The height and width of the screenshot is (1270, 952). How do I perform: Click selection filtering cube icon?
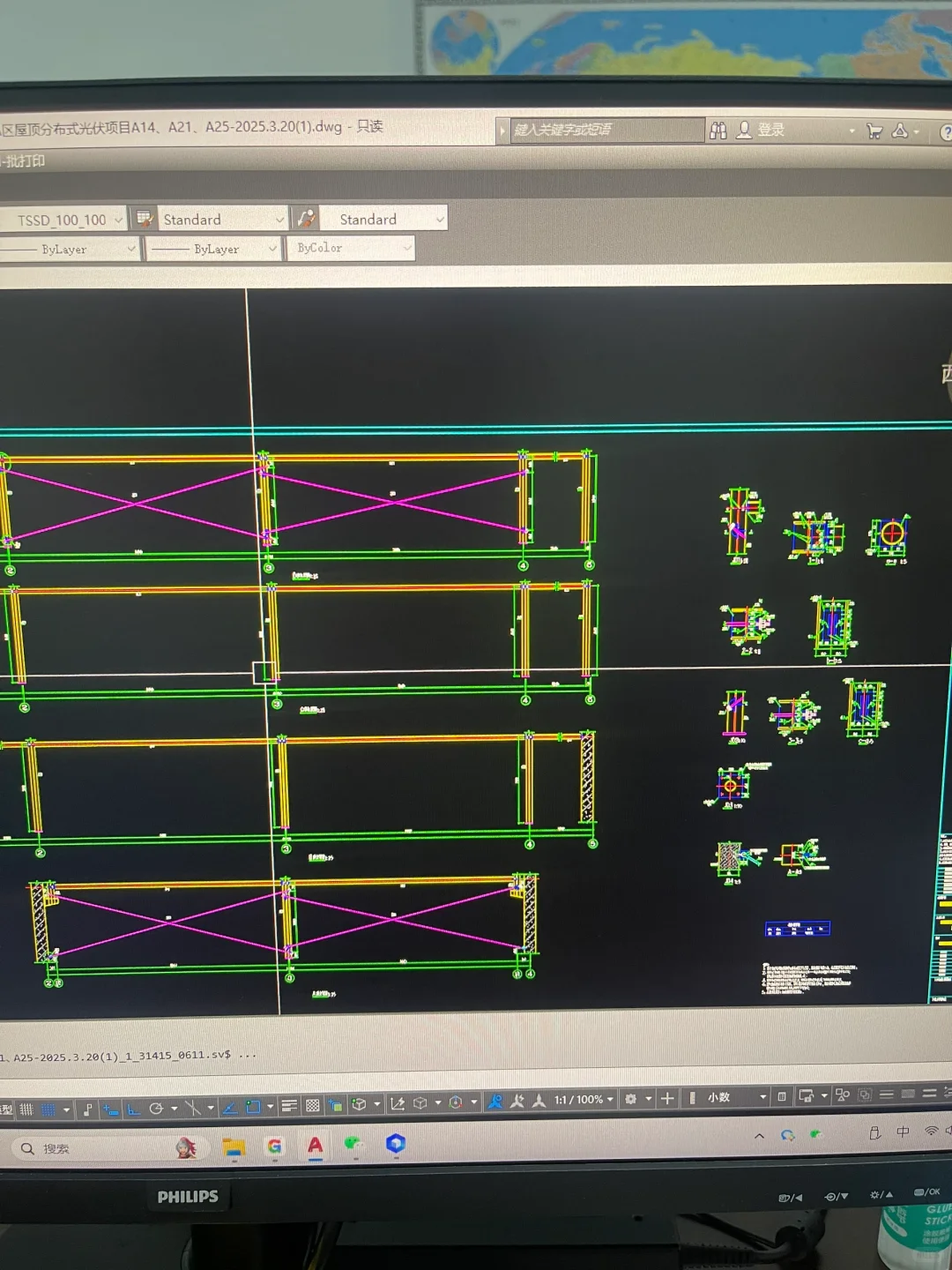tap(420, 1102)
